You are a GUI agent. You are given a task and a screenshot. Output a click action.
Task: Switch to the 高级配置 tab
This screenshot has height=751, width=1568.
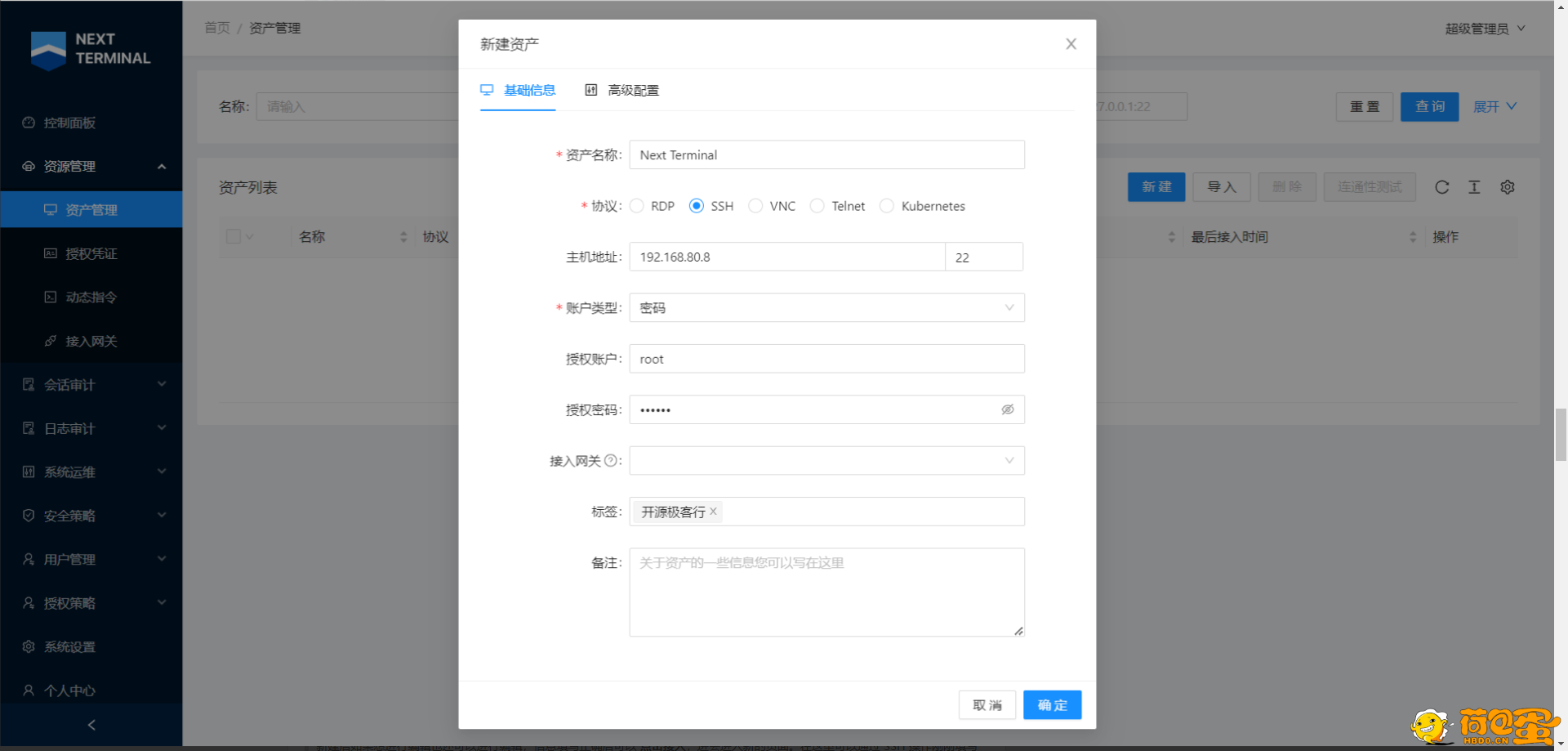622,91
